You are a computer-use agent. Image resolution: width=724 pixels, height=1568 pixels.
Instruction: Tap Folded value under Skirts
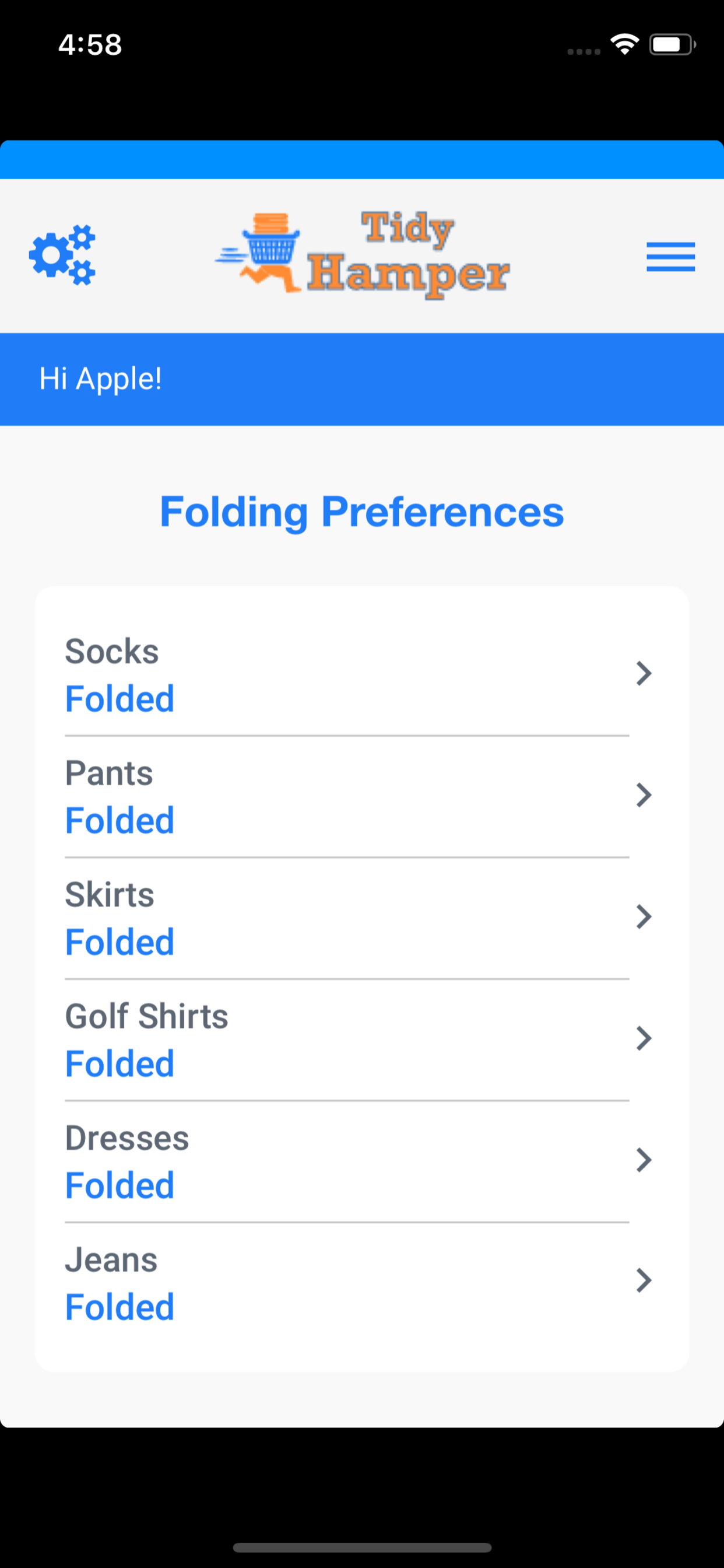[120, 942]
